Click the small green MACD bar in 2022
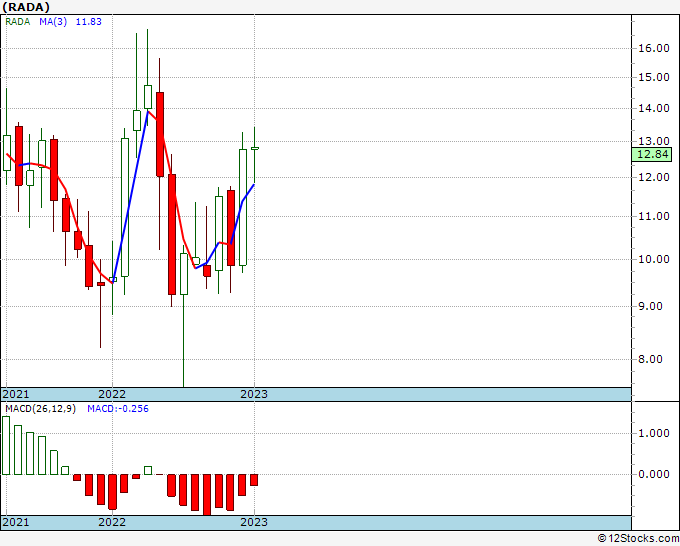Image resolution: width=680 pixels, height=546 pixels. tap(148, 471)
